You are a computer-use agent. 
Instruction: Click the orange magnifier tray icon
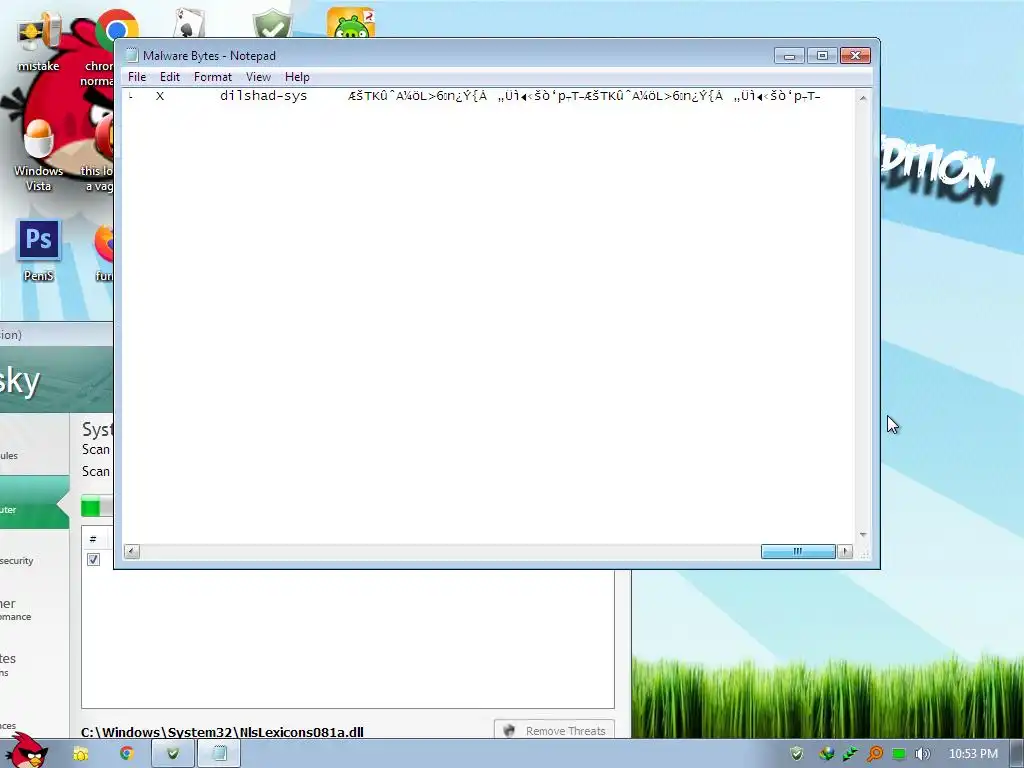874,754
